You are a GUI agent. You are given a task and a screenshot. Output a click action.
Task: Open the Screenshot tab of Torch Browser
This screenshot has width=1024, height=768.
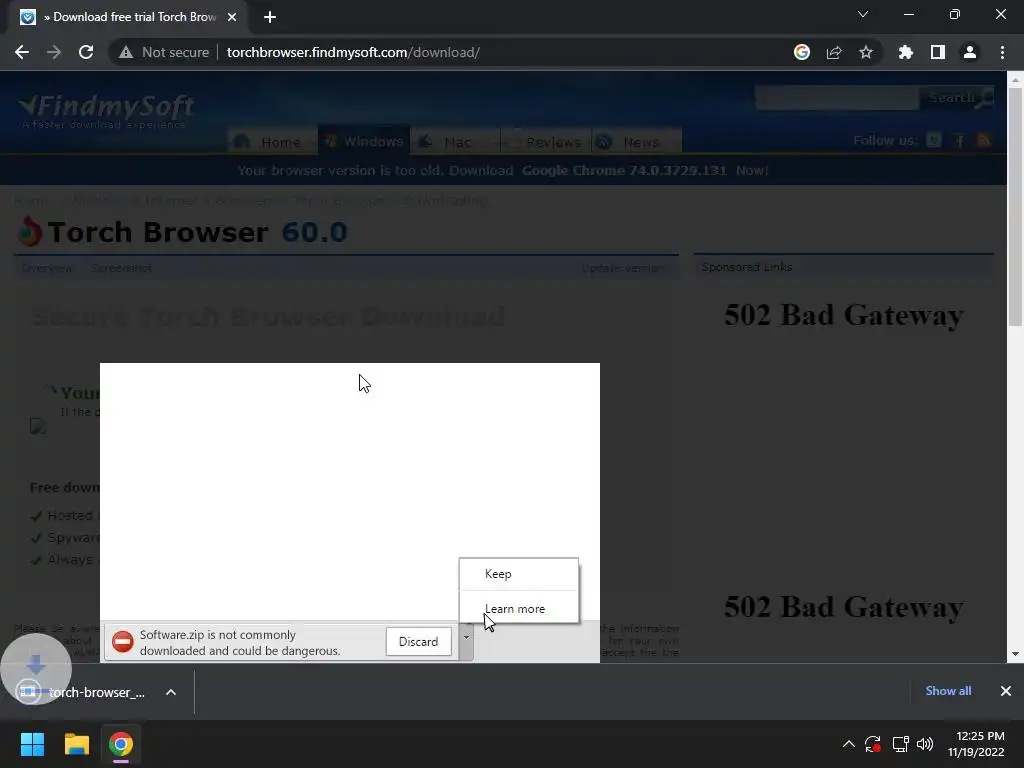coord(121,268)
